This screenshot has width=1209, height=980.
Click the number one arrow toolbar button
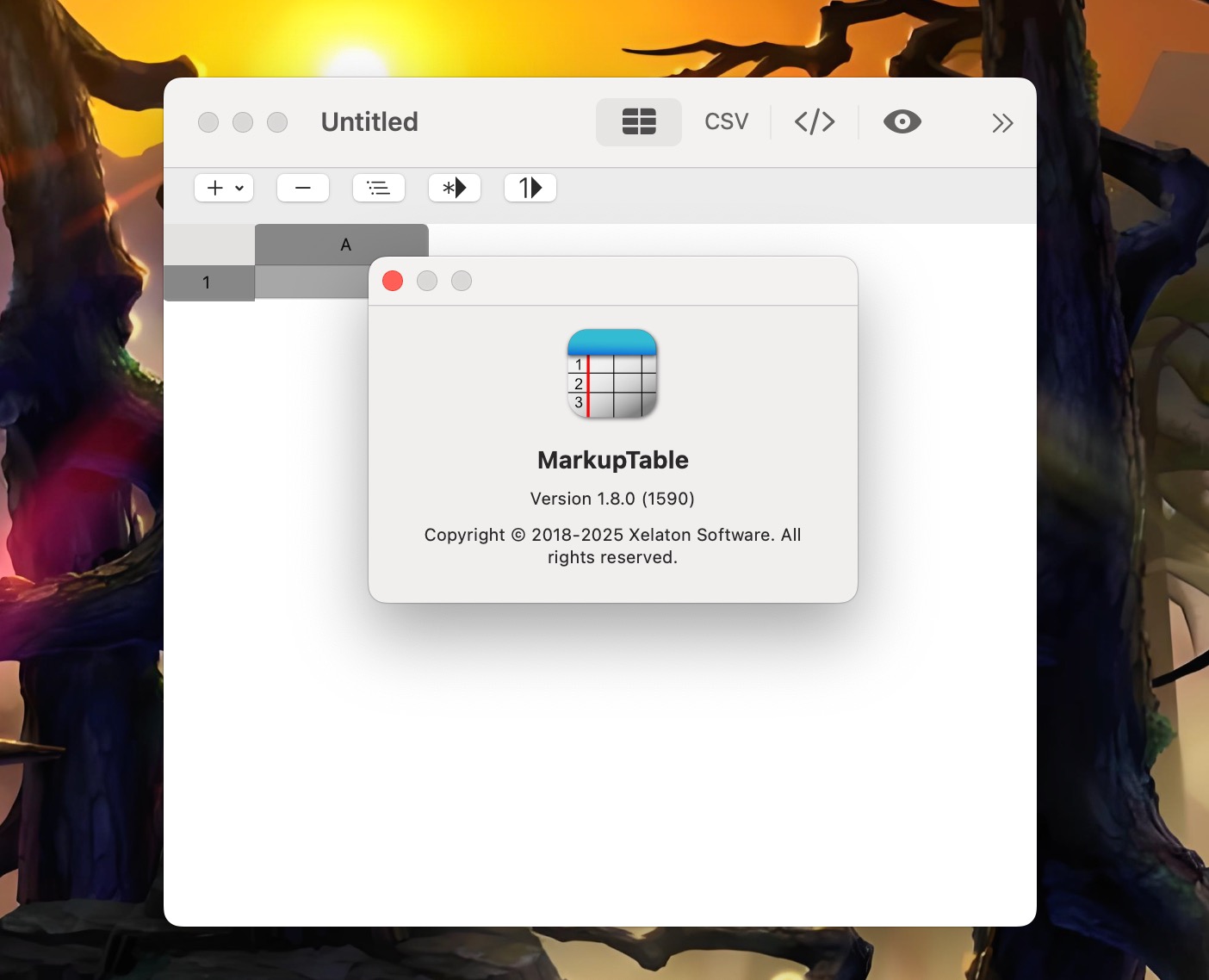tap(530, 188)
